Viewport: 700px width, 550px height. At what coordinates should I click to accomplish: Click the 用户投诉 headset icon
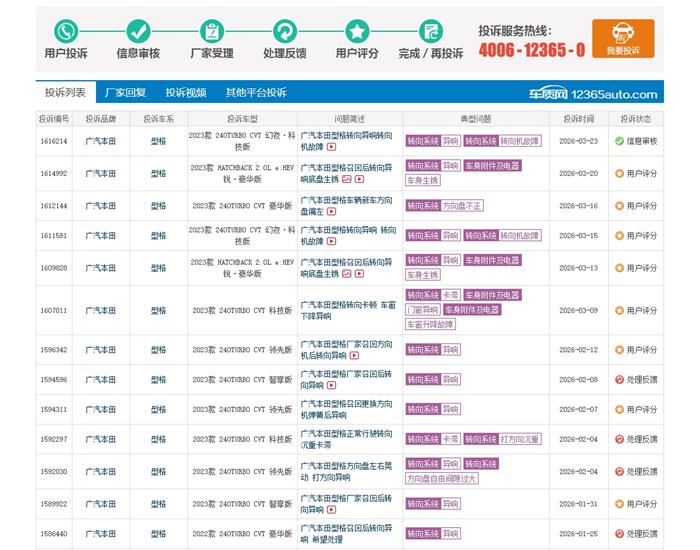66,31
